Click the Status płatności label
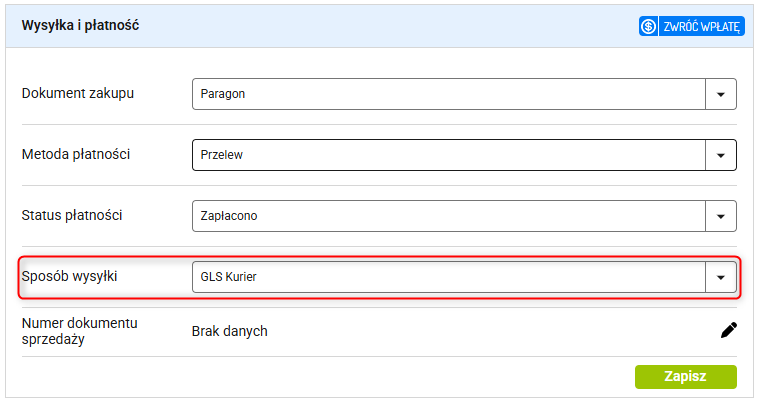This screenshot has width=759, height=402. coord(72,215)
